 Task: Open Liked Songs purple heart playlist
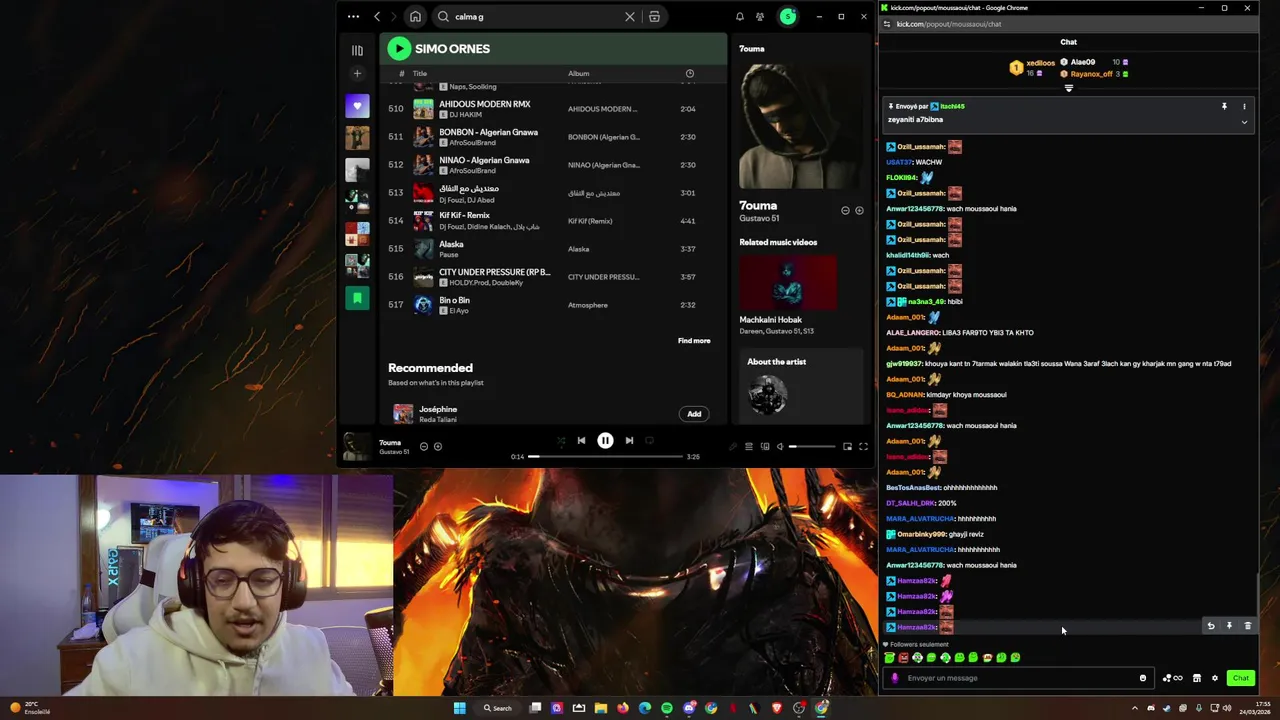[357, 106]
